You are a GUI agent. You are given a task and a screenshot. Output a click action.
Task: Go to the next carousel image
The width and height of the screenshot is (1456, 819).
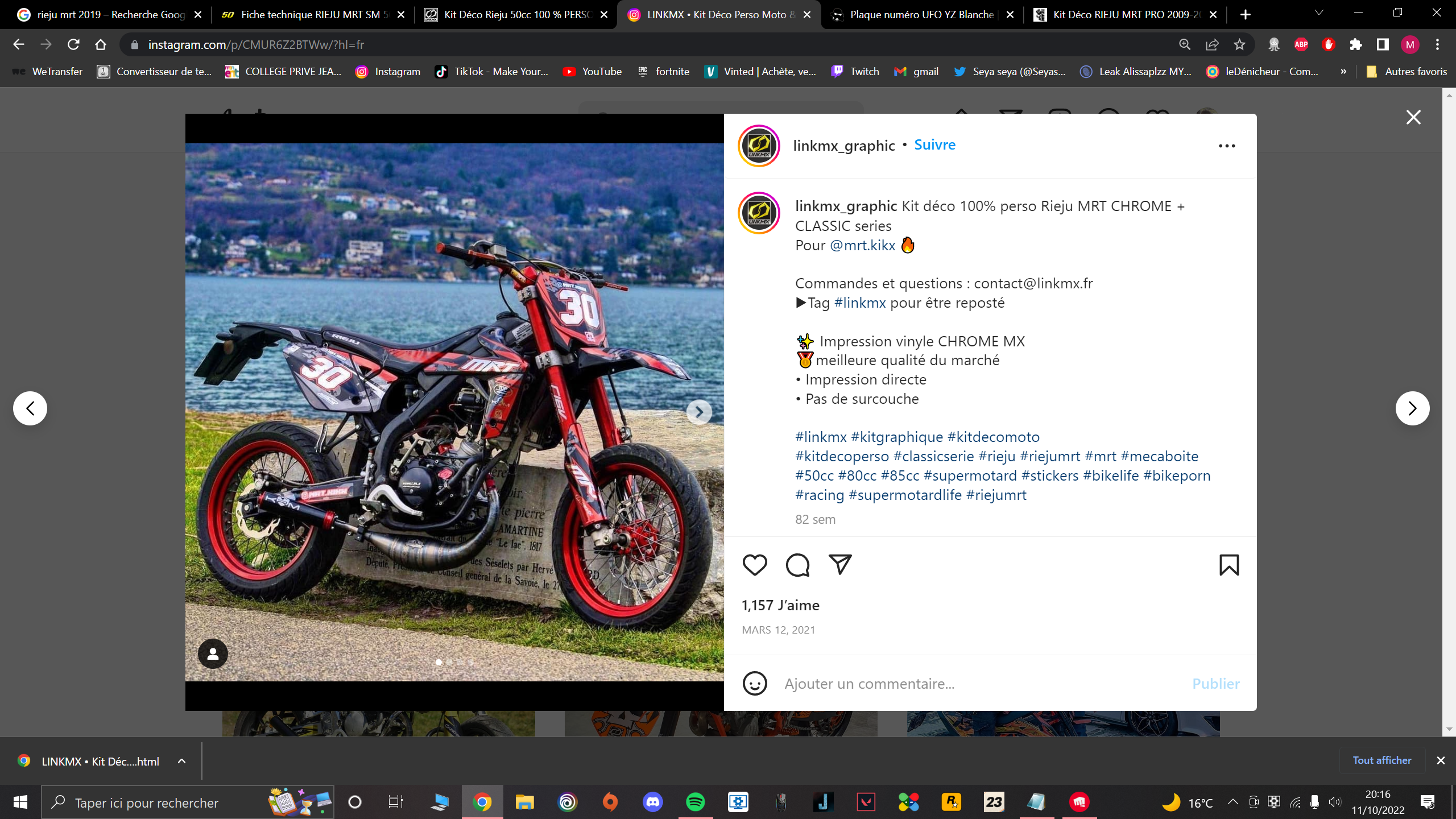tap(699, 412)
